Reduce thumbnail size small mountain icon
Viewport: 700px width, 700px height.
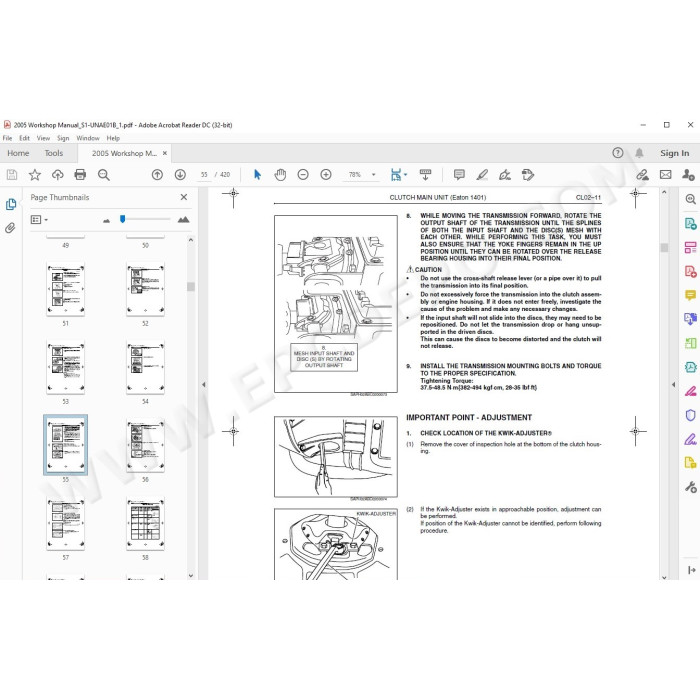[x=106, y=221]
